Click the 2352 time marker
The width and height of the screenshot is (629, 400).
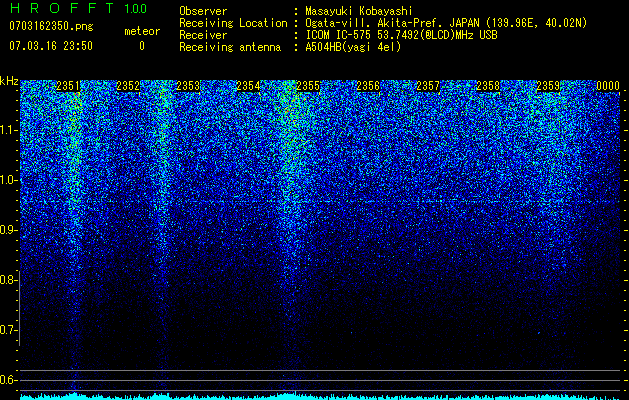pos(128,86)
